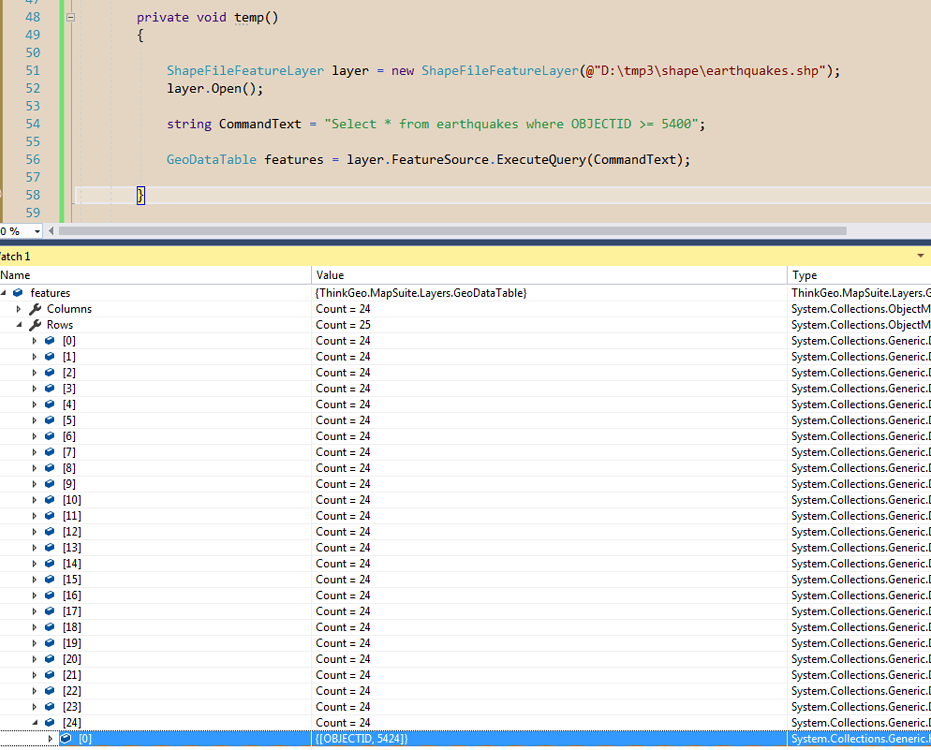Collapse the temp() method outlining box
This screenshot has width=931, height=750.
(69, 18)
